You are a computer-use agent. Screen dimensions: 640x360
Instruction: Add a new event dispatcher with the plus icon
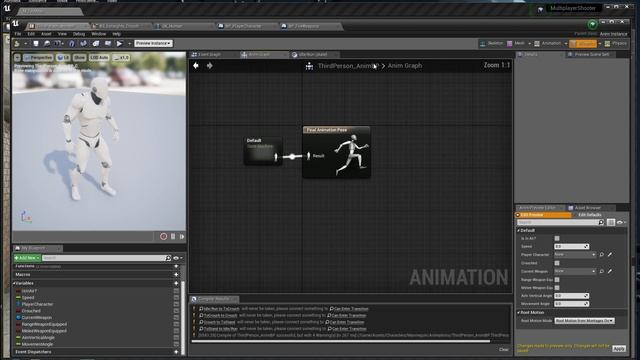(176, 352)
